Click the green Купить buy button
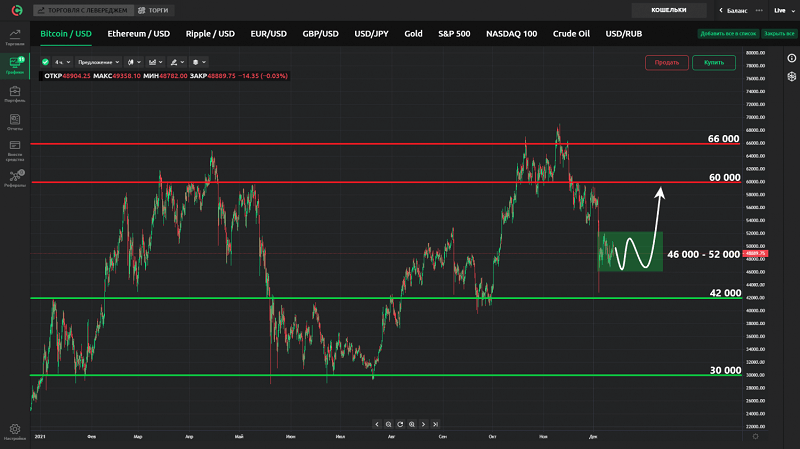The image size is (800, 449). coord(713,62)
